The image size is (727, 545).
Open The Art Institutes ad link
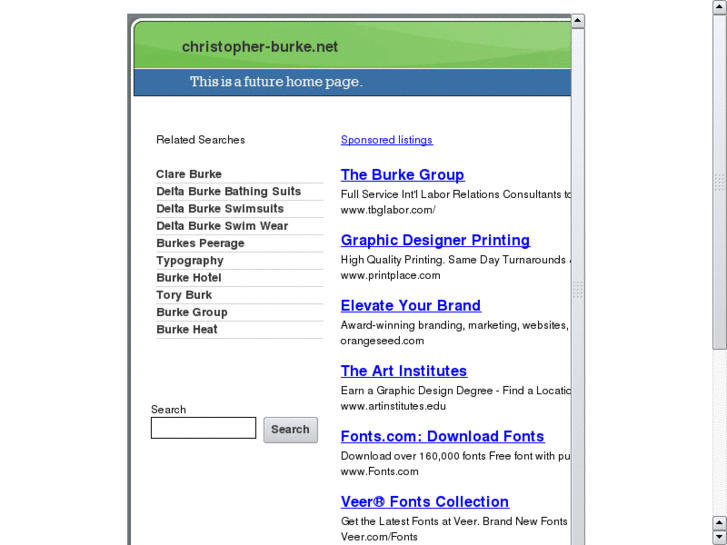pyautogui.click(x=404, y=371)
